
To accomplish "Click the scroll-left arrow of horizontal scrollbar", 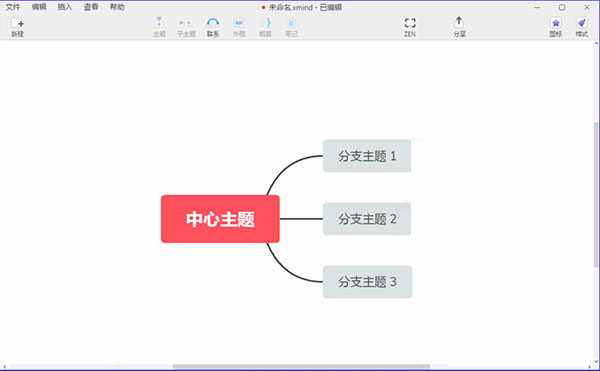I will pos(4,367).
